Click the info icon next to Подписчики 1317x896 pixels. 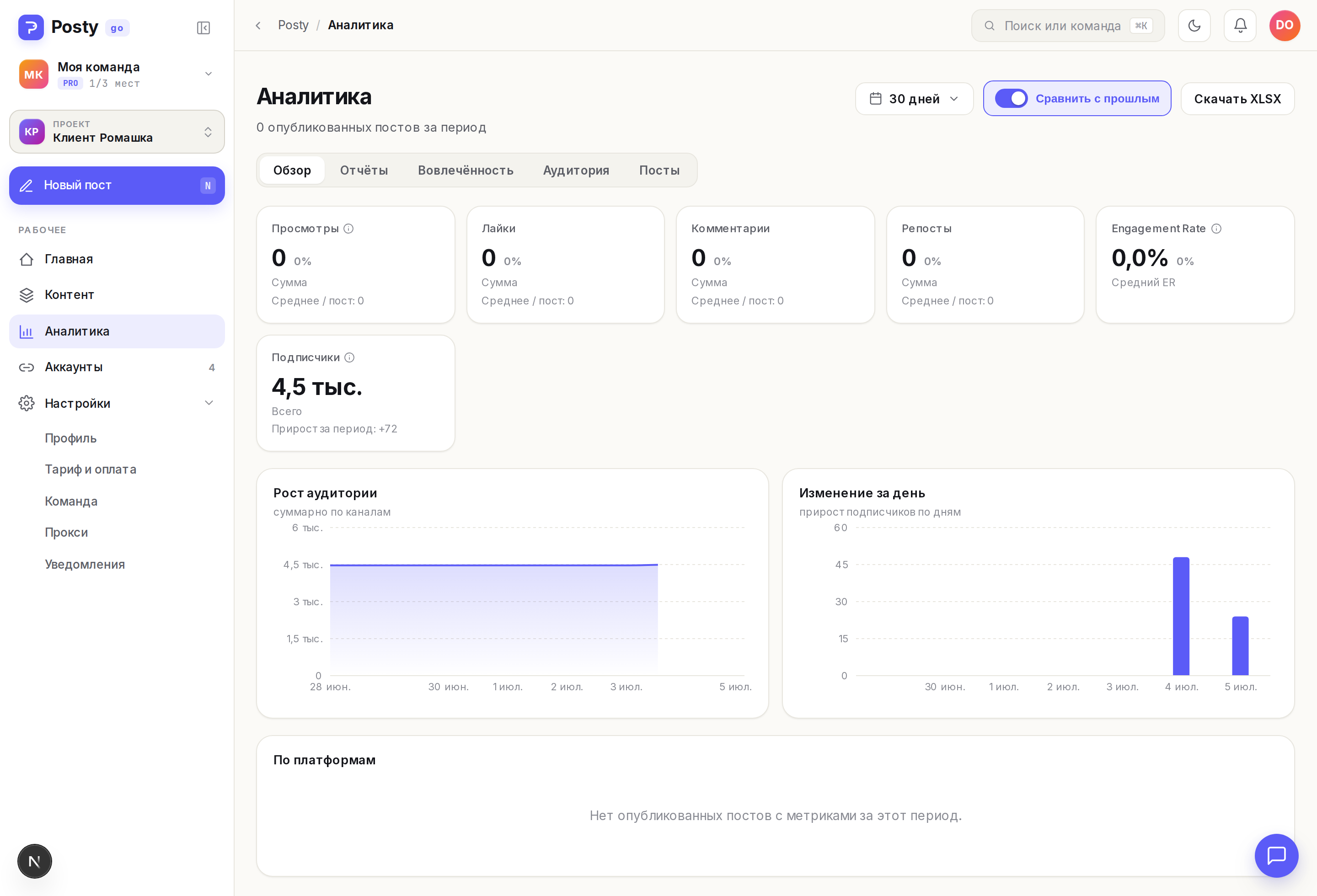pos(350,357)
